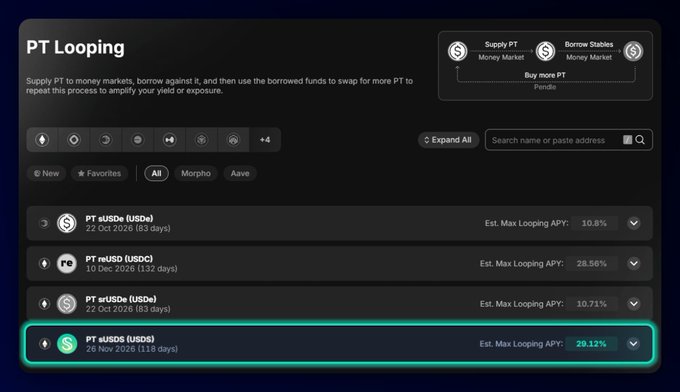Screen dimensions: 680x392
Task: Click the highlighted 29.12% APY value
Action: click(591, 344)
